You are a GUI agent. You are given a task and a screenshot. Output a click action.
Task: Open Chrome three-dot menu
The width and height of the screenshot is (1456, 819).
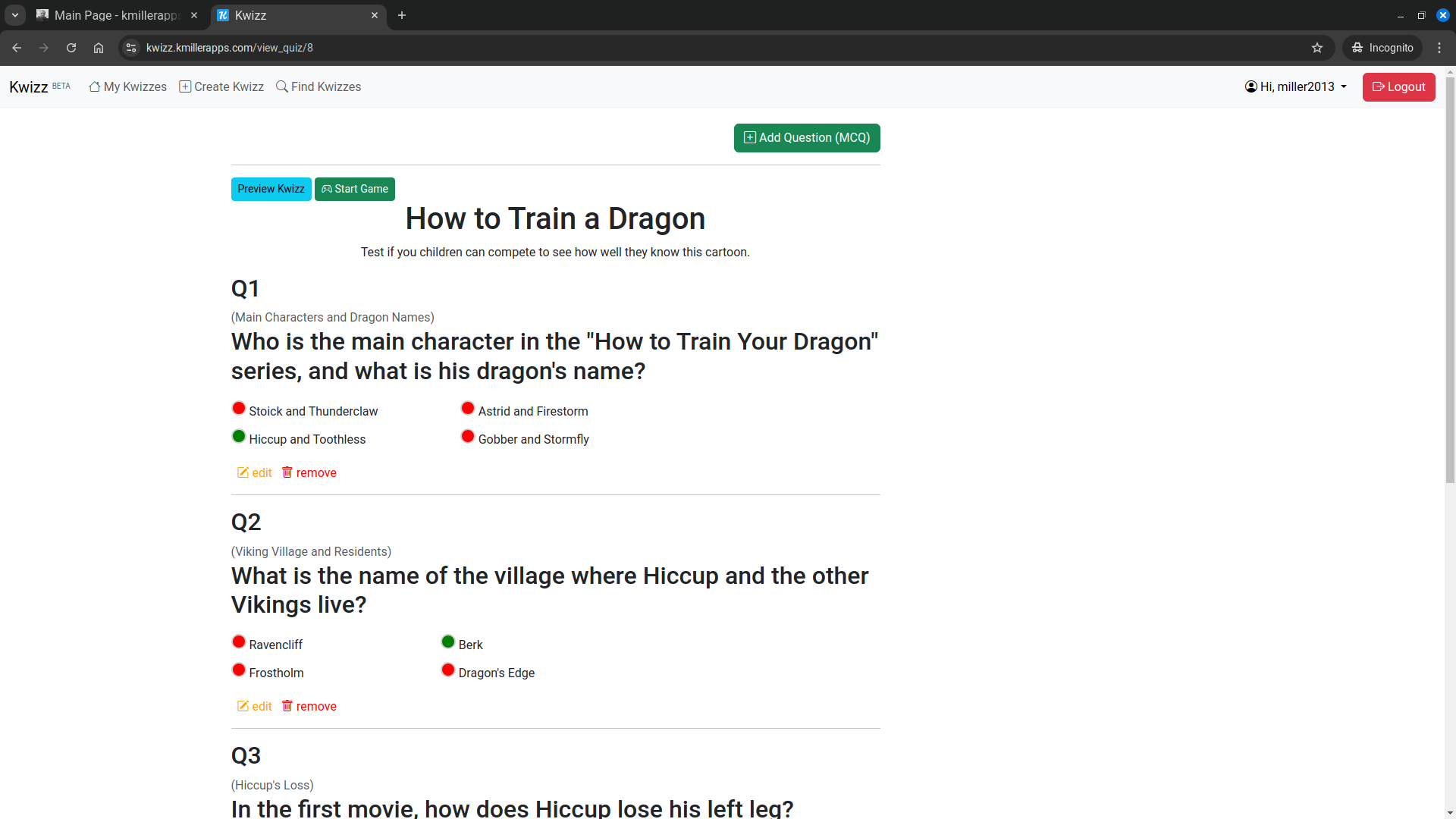click(1439, 48)
